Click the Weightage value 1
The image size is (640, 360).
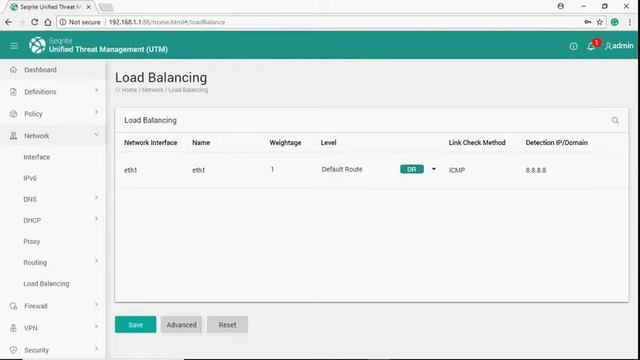click(272, 169)
